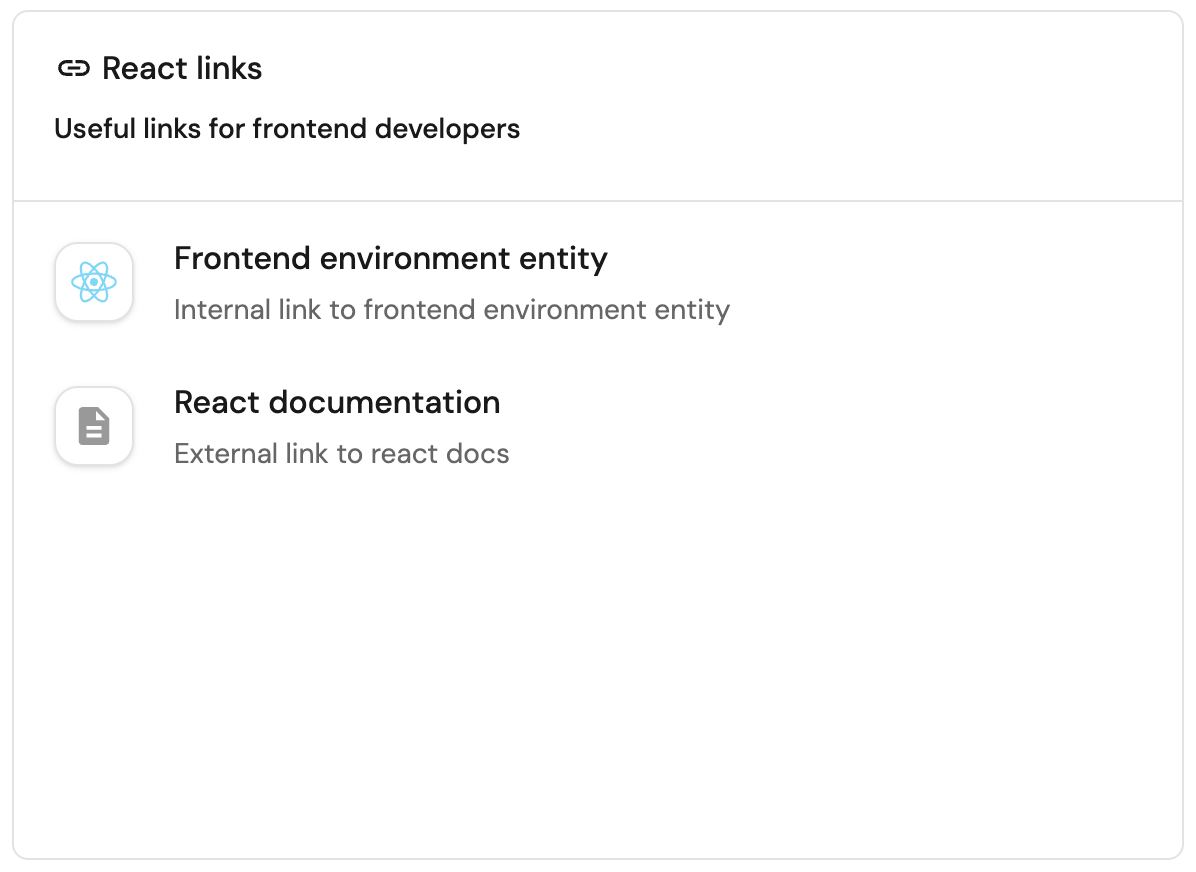Click the gray document file icon
The height and width of the screenshot is (872, 1196).
[94, 427]
